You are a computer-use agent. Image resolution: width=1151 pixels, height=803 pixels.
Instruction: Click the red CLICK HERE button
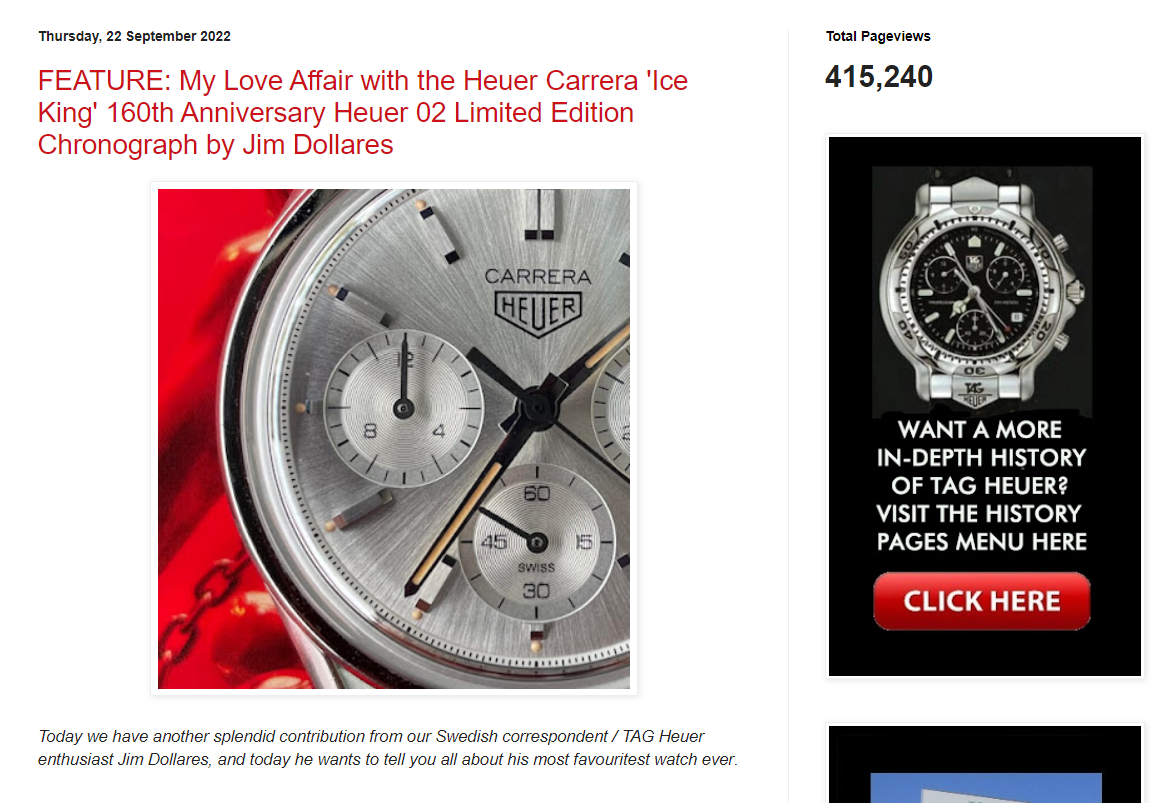click(x=981, y=601)
